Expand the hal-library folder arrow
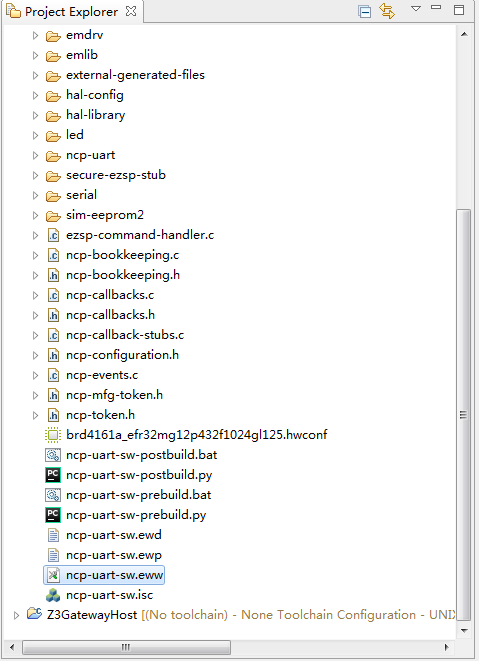Viewport: 479px width, 661px height. click(x=35, y=116)
